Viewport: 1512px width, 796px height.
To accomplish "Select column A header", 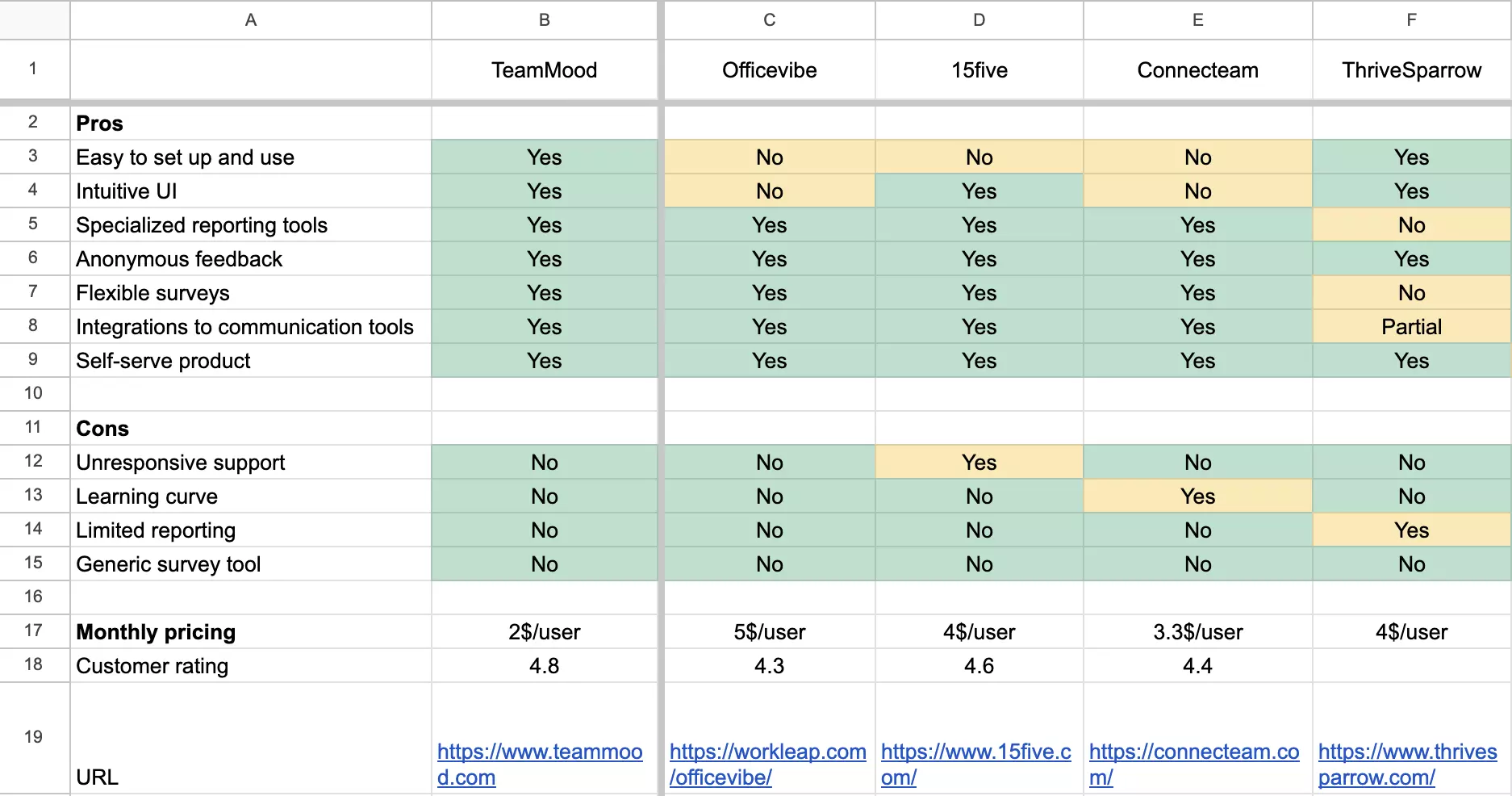I will tap(251, 20).
